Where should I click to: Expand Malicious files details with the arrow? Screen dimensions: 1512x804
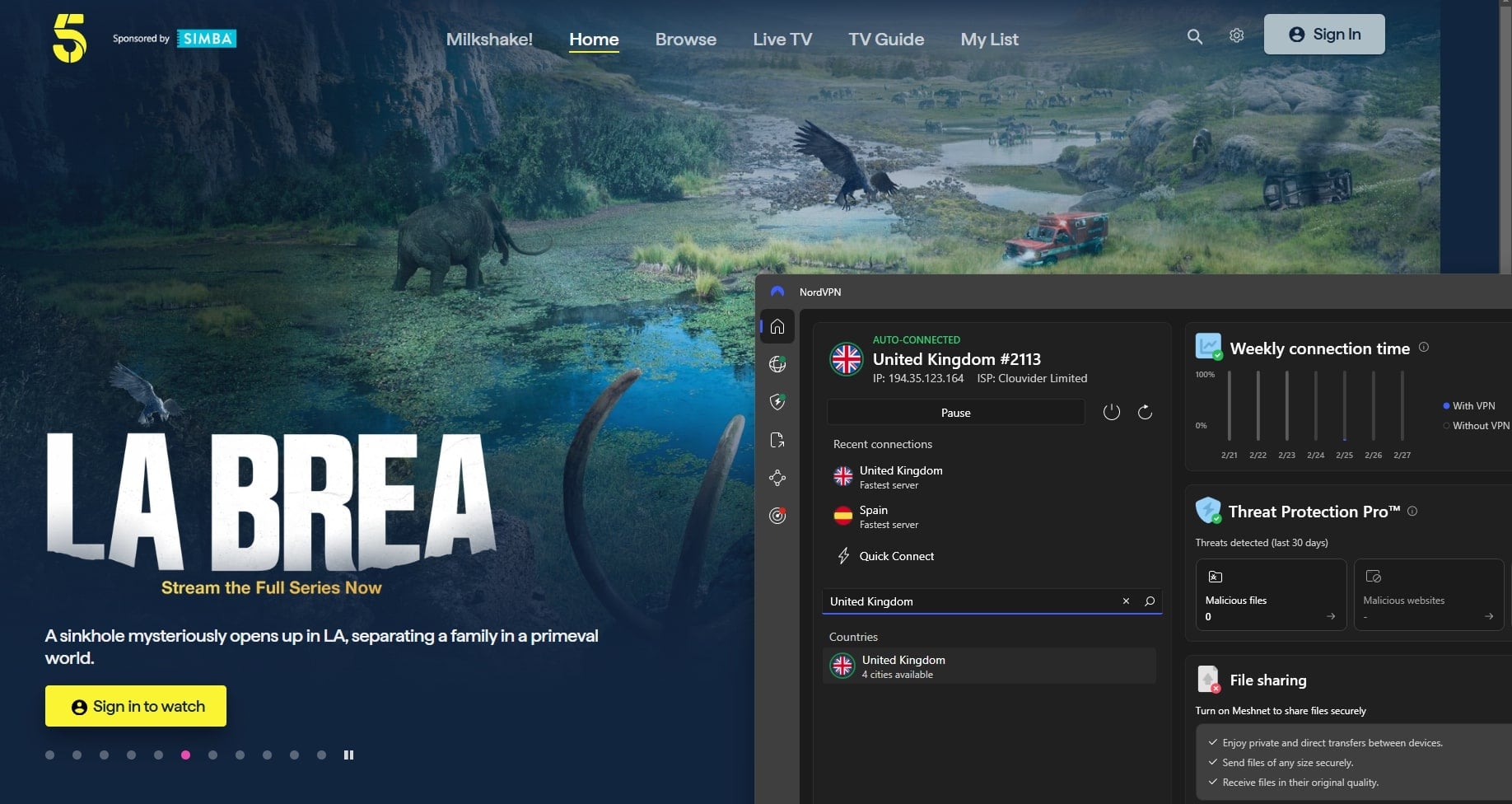[x=1332, y=615]
